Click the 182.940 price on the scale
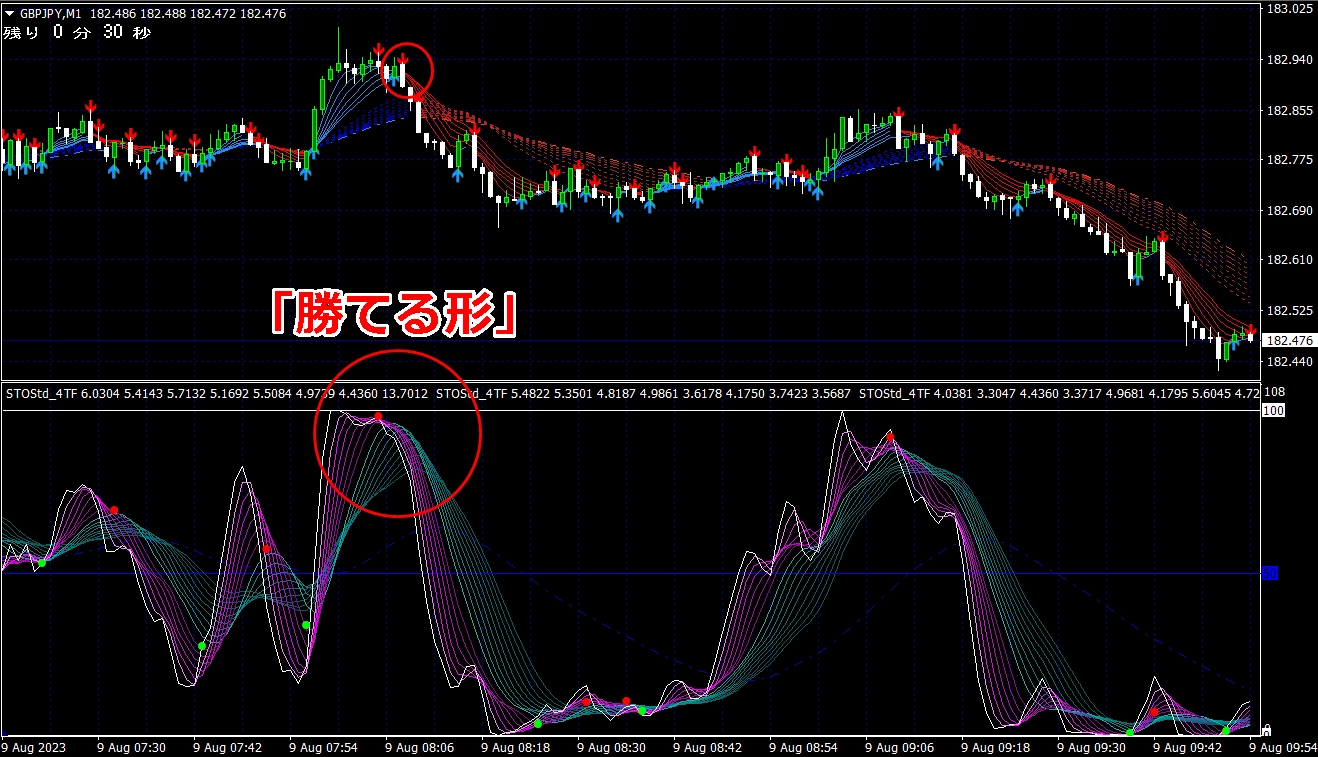 click(x=1288, y=60)
